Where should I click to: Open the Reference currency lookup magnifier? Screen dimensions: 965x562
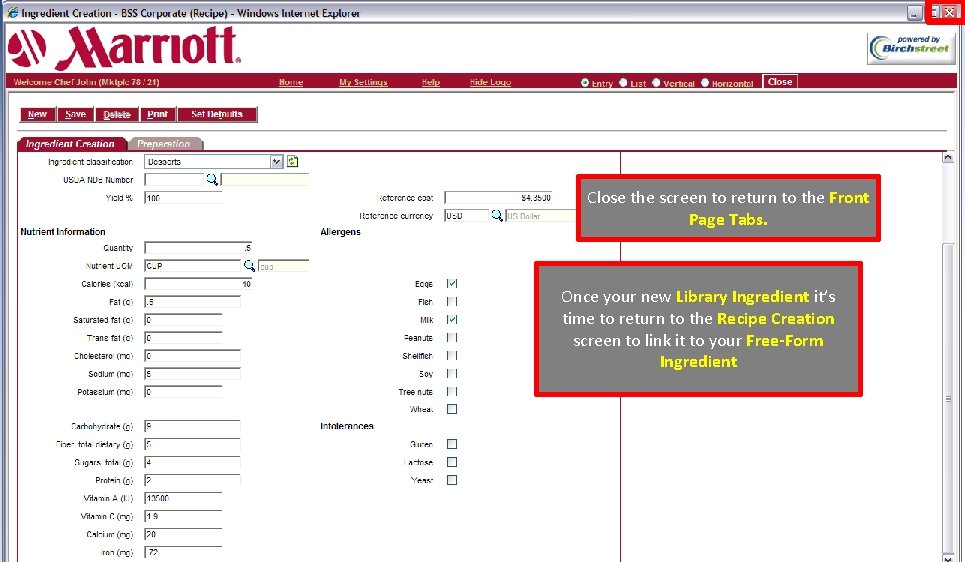497,215
